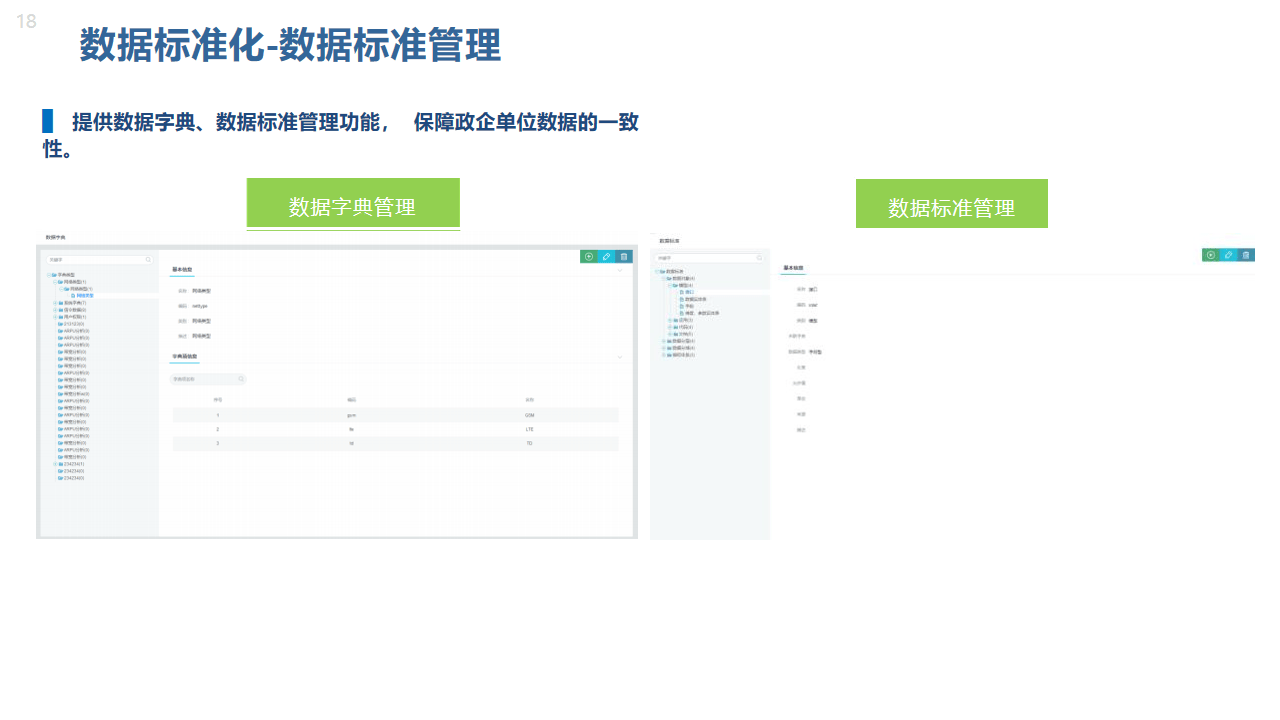Expand the 用户权限(1) tree node
1280x720 pixels.
[x=55, y=317]
